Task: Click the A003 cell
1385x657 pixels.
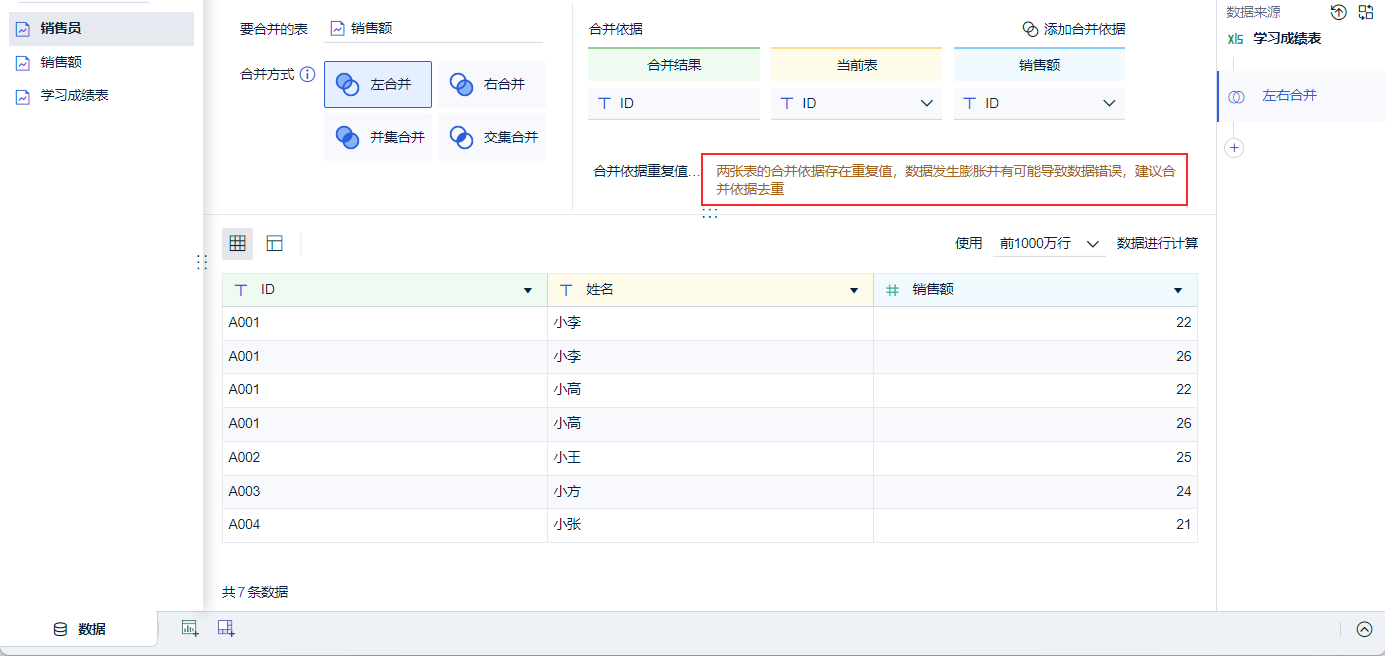Action: 385,491
